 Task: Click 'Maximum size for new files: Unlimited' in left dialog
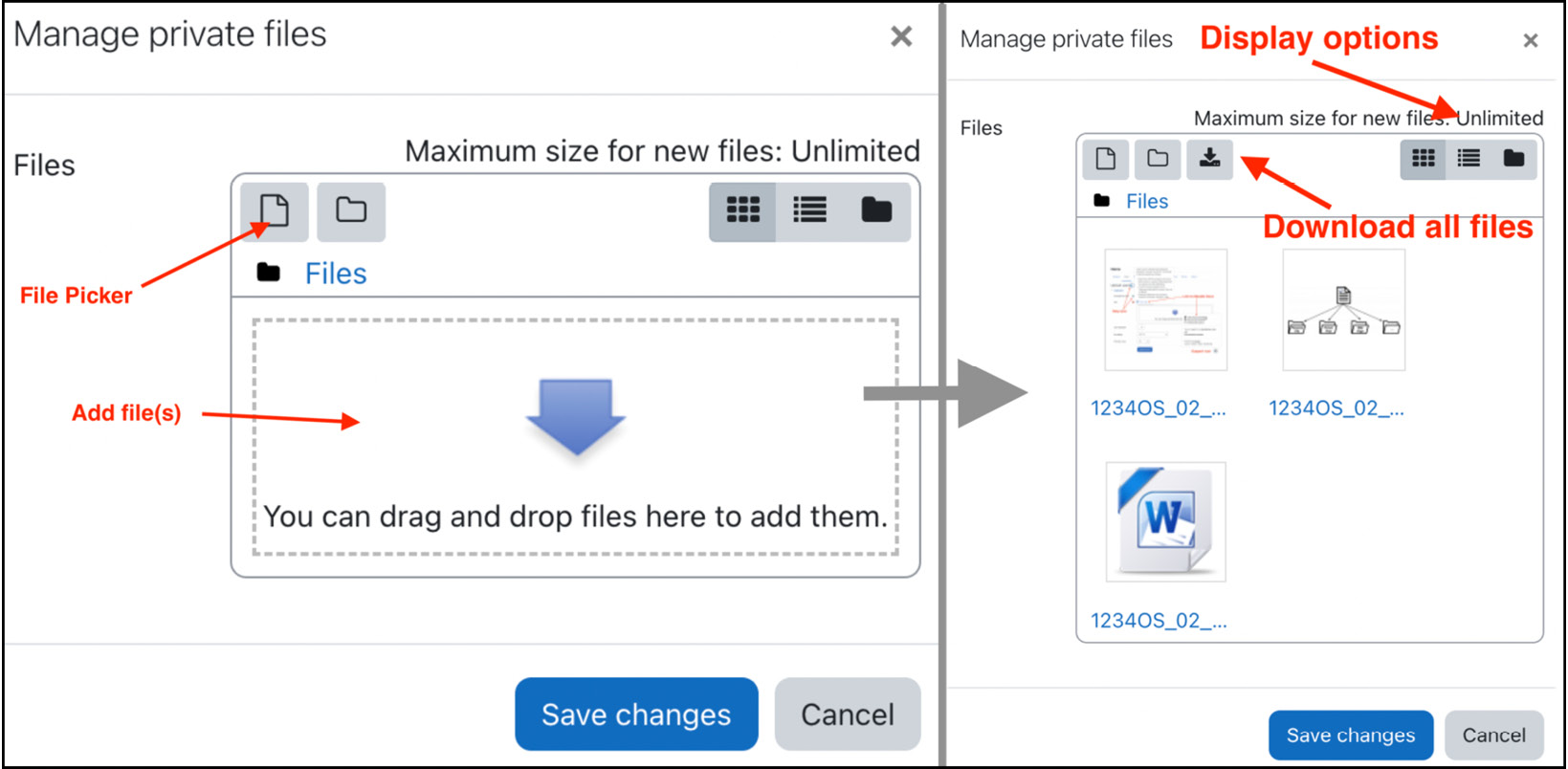[x=662, y=151]
